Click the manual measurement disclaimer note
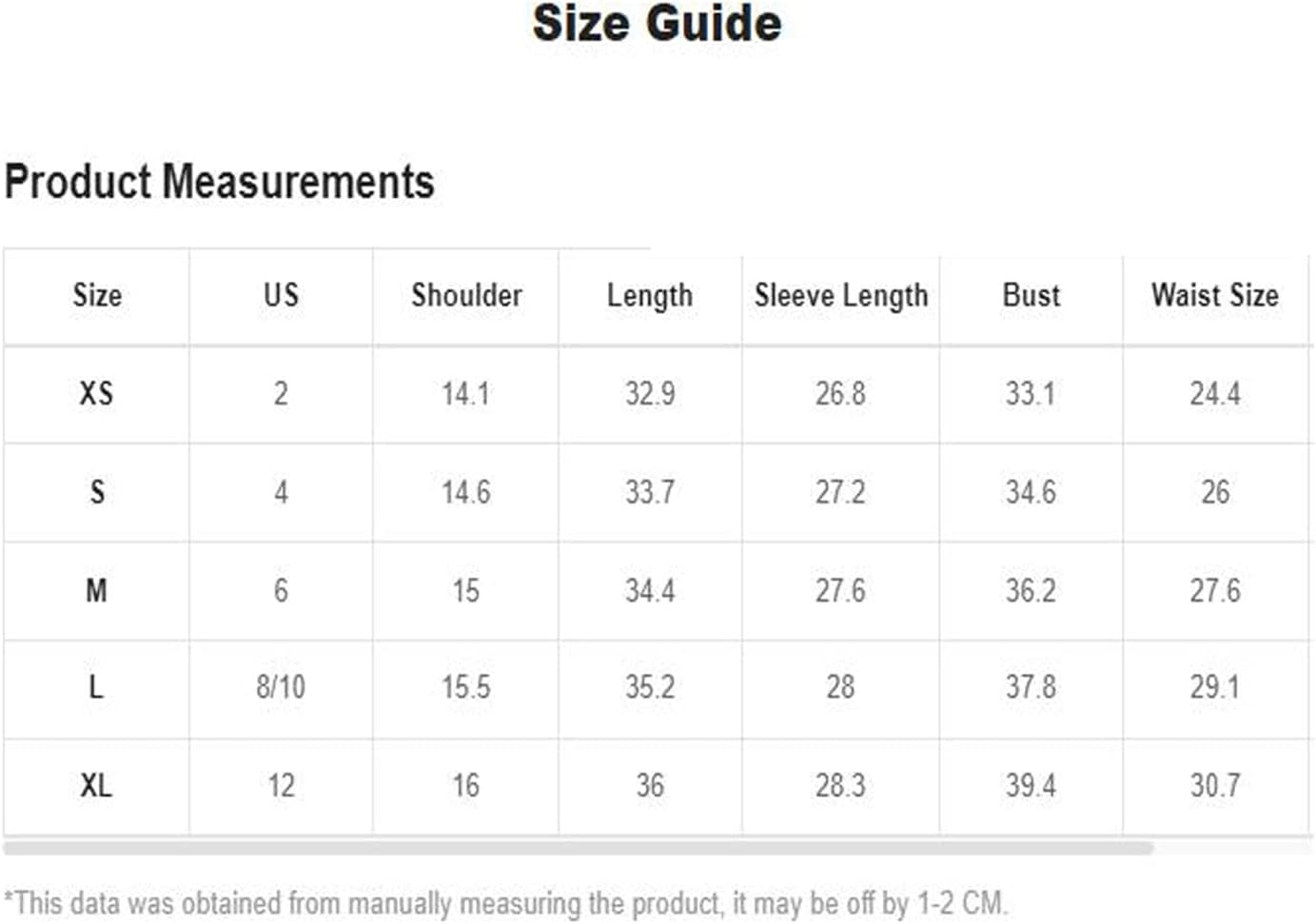The image size is (1316, 924). point(505,903)
